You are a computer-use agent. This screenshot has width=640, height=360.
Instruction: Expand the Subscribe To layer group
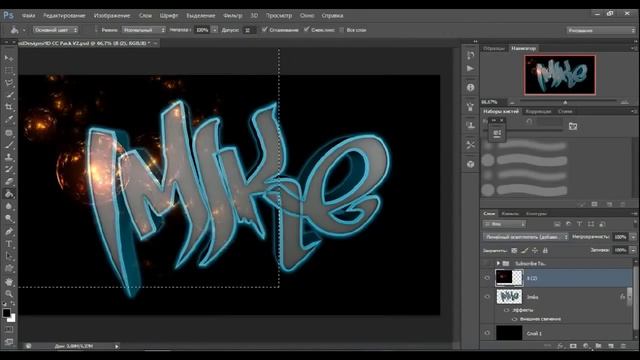click(x=498, y=263)
